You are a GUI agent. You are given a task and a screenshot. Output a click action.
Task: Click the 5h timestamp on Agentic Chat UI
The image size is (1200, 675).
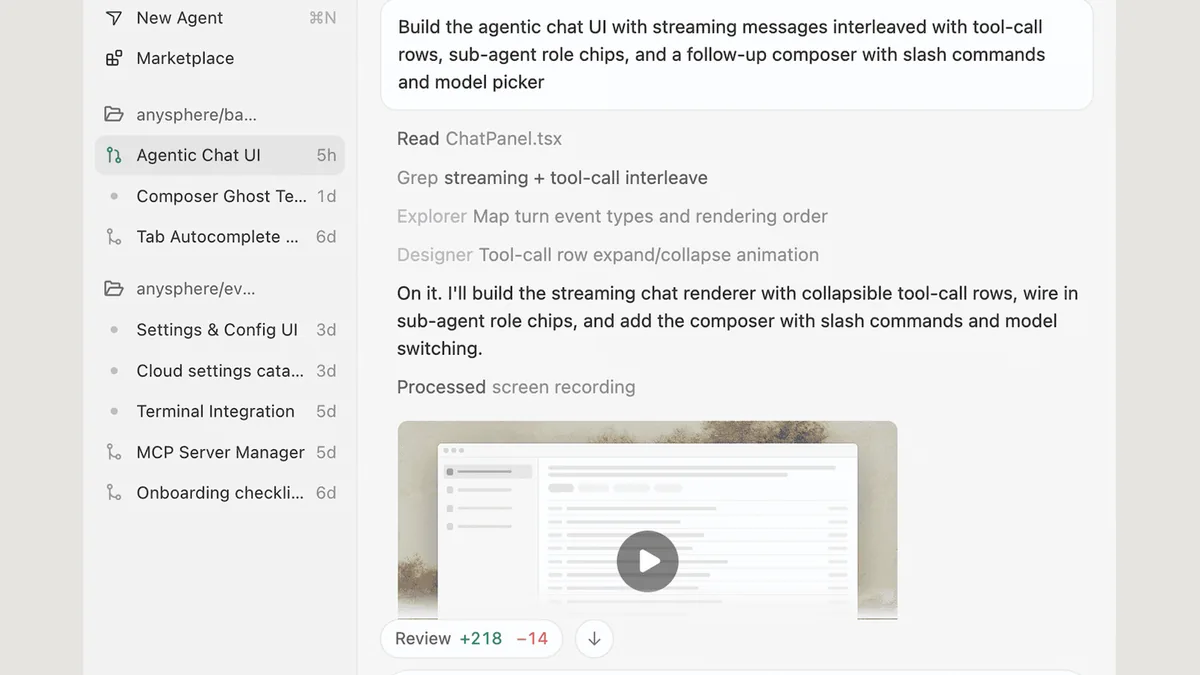[x=326, y=155]
